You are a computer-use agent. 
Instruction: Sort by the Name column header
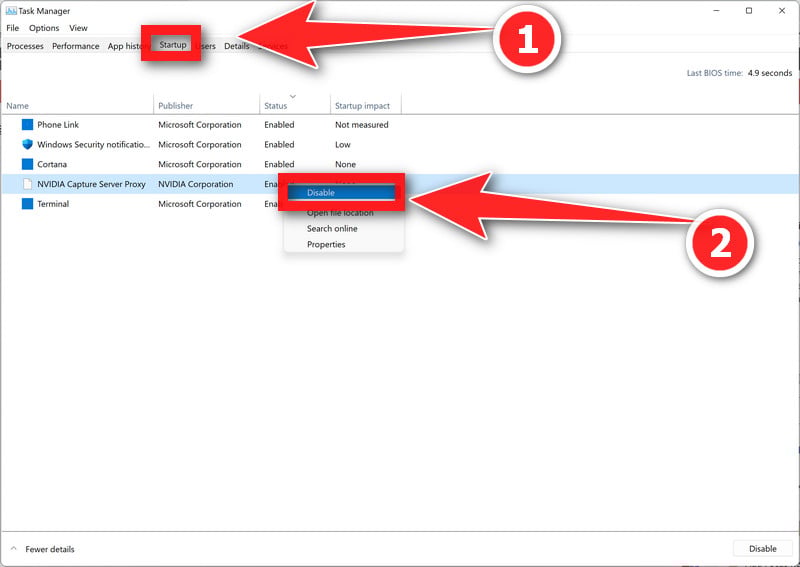tap(17, 106)
